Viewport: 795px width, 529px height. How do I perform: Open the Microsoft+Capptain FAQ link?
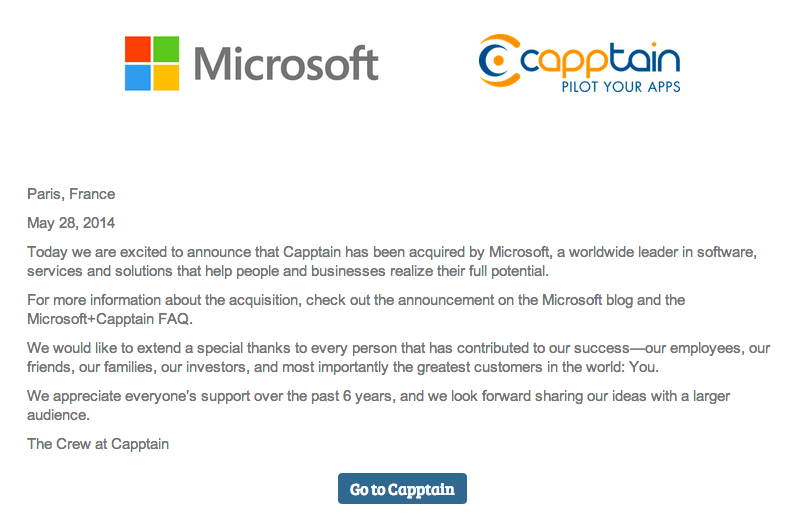[109, 319]
